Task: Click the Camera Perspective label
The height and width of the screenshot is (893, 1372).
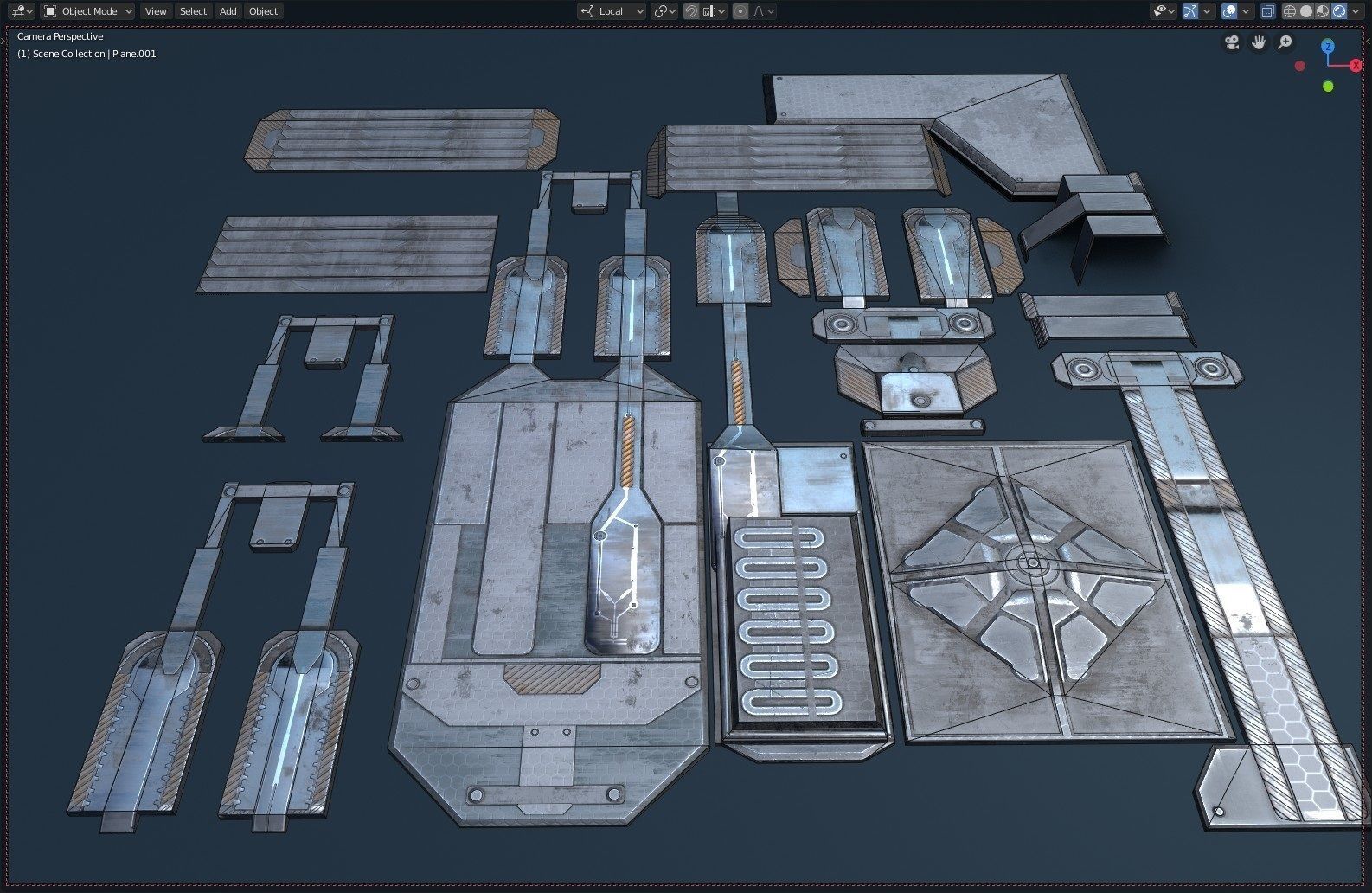Action: 60,36
